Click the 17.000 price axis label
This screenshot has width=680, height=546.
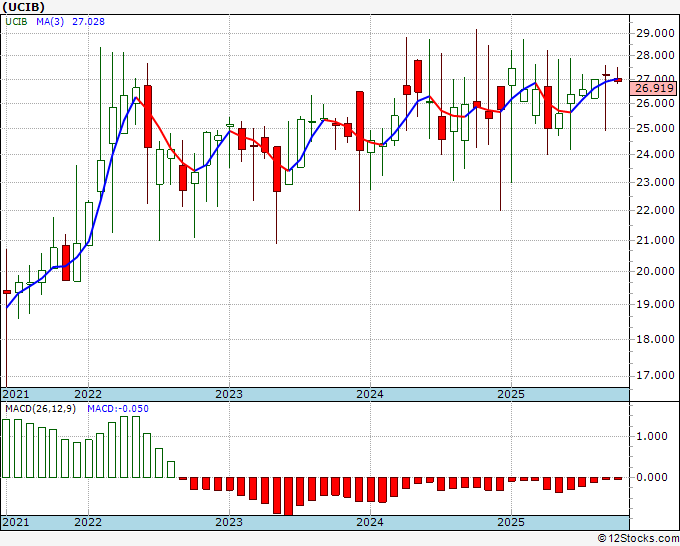pos(655,375)
